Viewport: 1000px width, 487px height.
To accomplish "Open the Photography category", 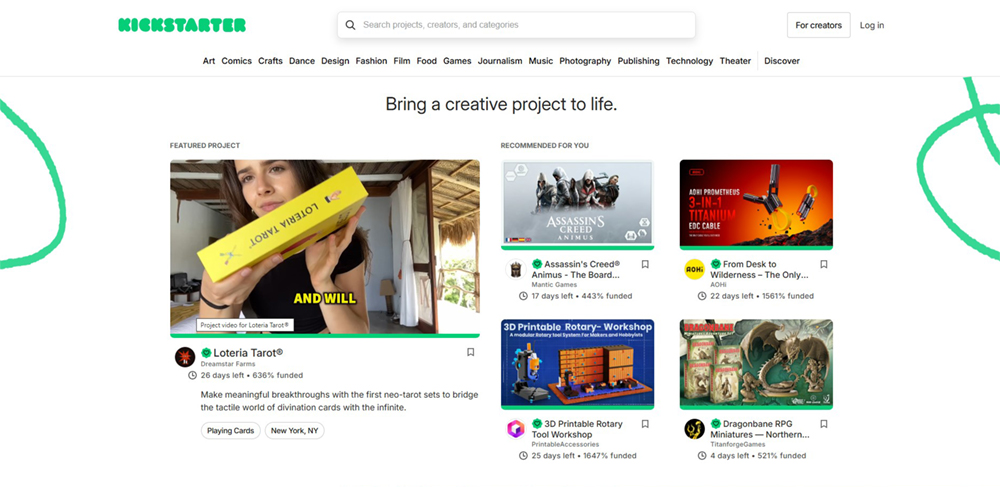I will pyautogui.click(x=585, y=61).
